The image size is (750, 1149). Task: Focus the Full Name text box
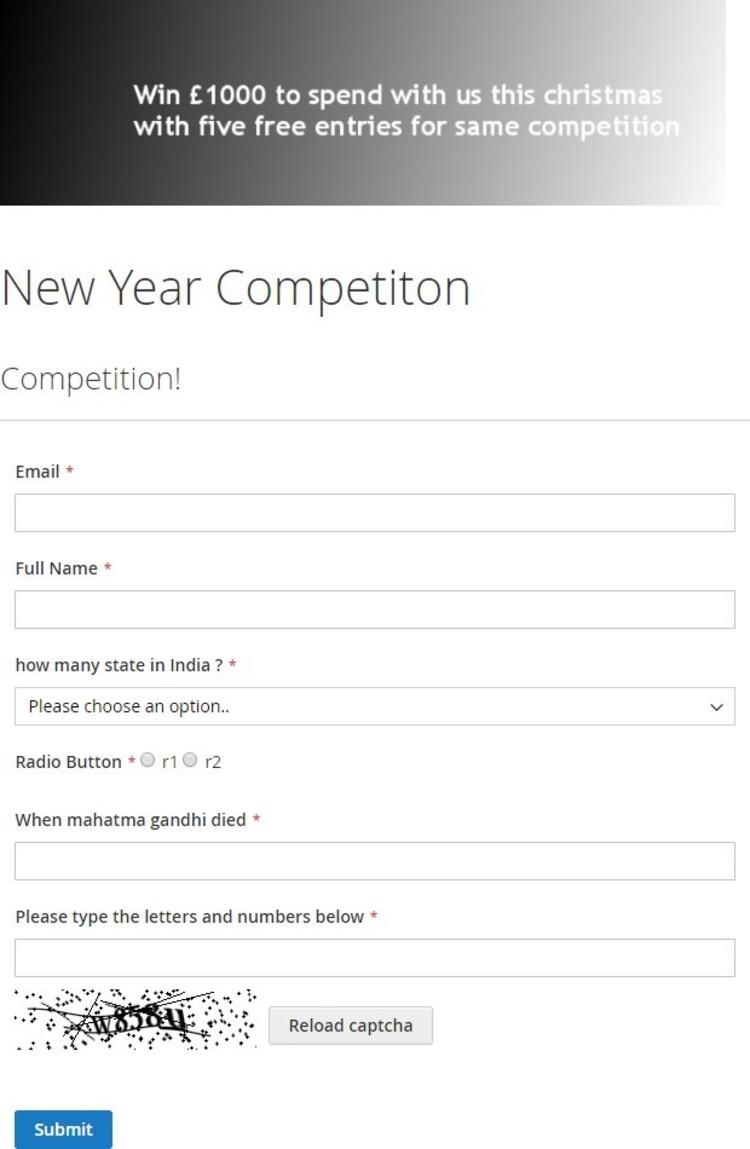coord(374,610)
